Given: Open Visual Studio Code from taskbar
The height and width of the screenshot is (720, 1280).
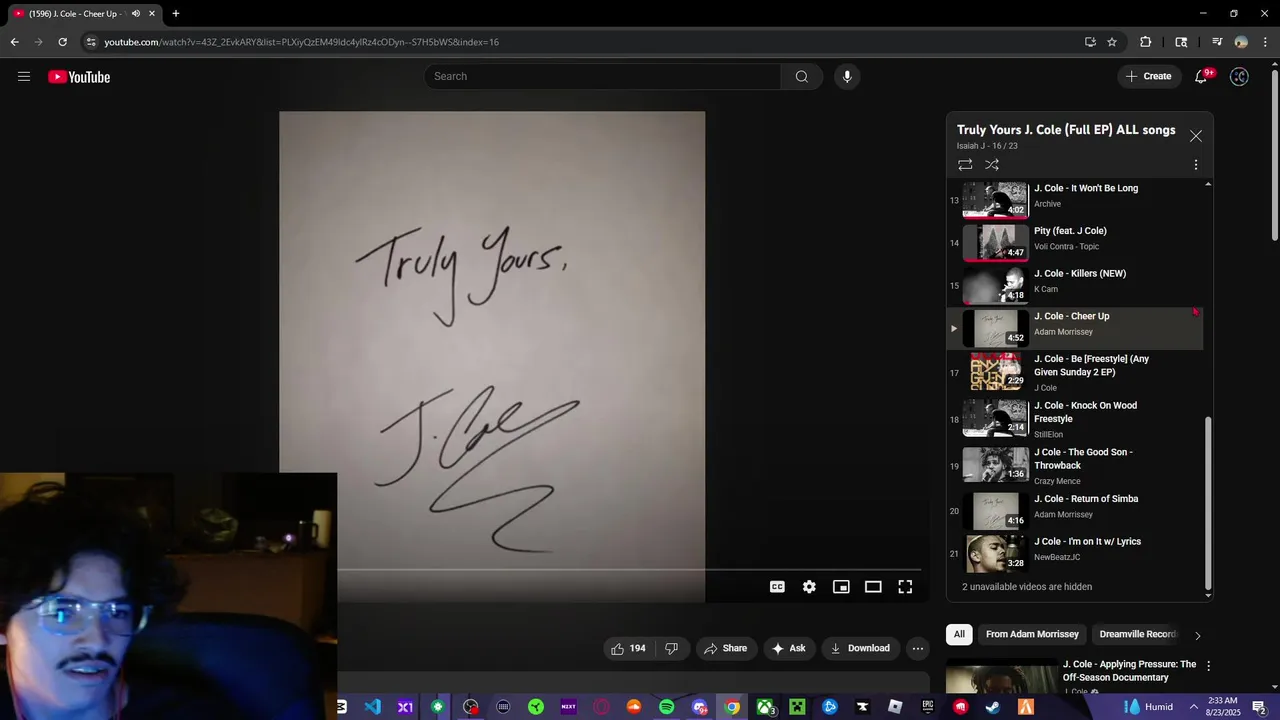Looking at the screenshot, I should point(373,707).
